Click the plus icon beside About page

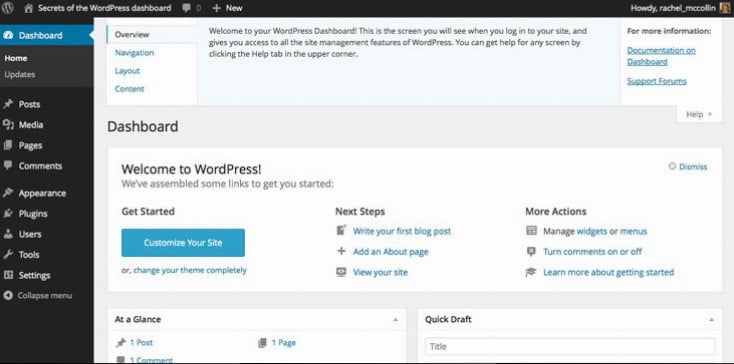pos(341,251)
